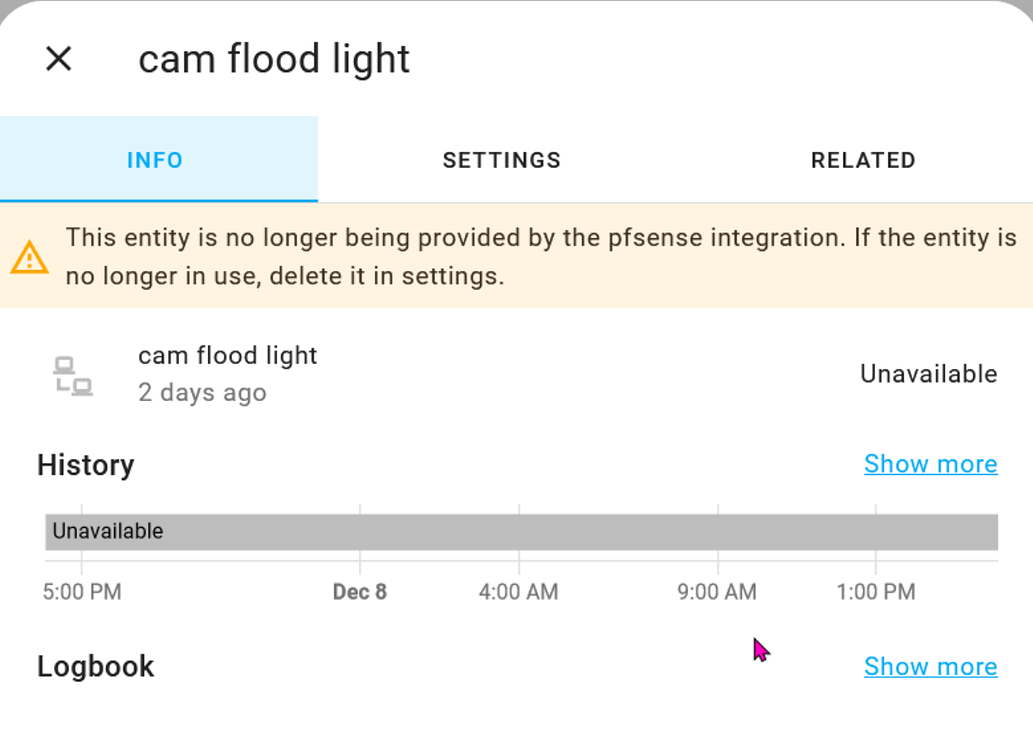
Task: Click the pfsense integration warning banner
Action: (516, 257)
